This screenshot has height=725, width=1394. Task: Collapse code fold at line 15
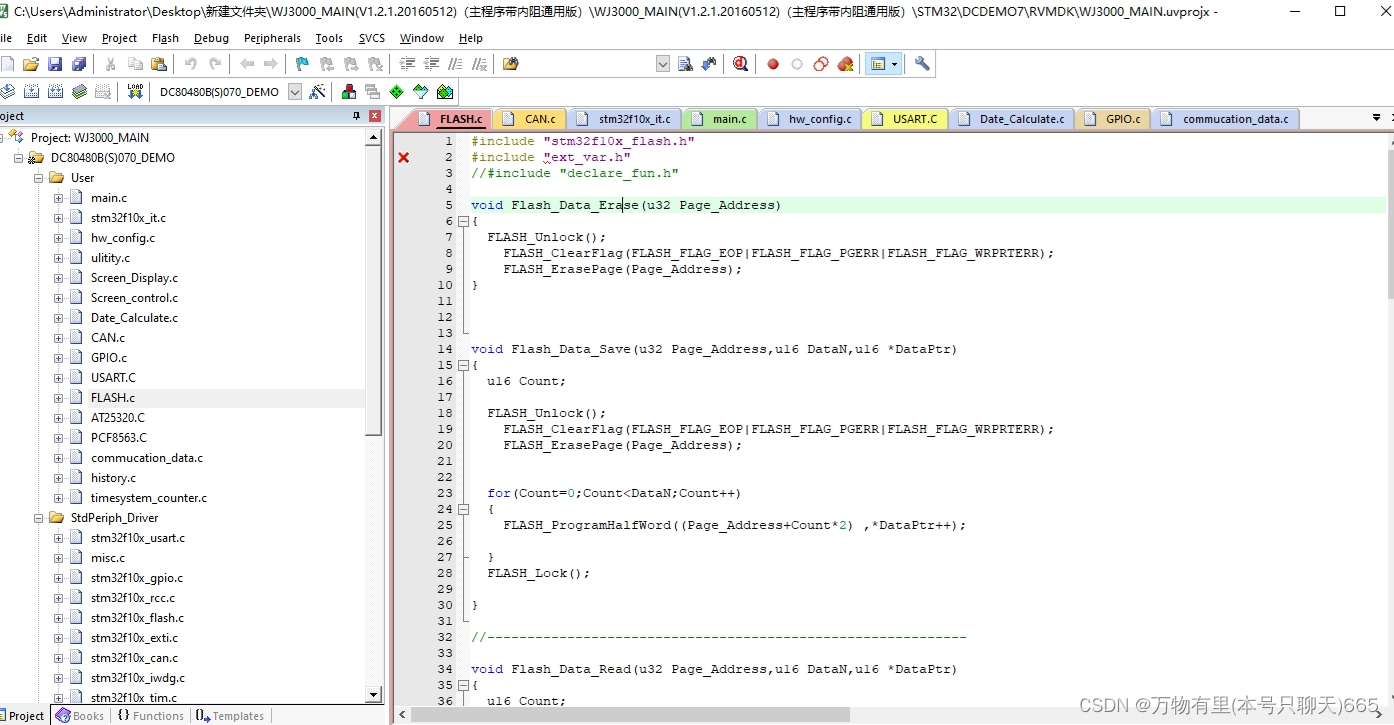(x=463, y=365)
